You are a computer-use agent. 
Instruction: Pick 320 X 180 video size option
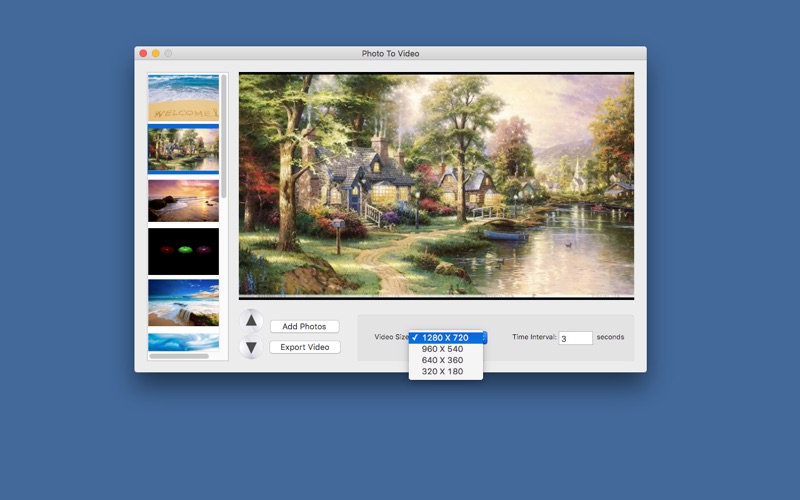click(x=446, y=371)
